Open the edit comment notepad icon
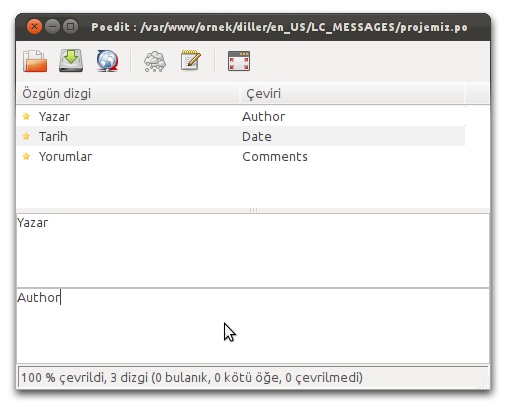This screenshot has height=407, width=510. [x=191, y=60]
